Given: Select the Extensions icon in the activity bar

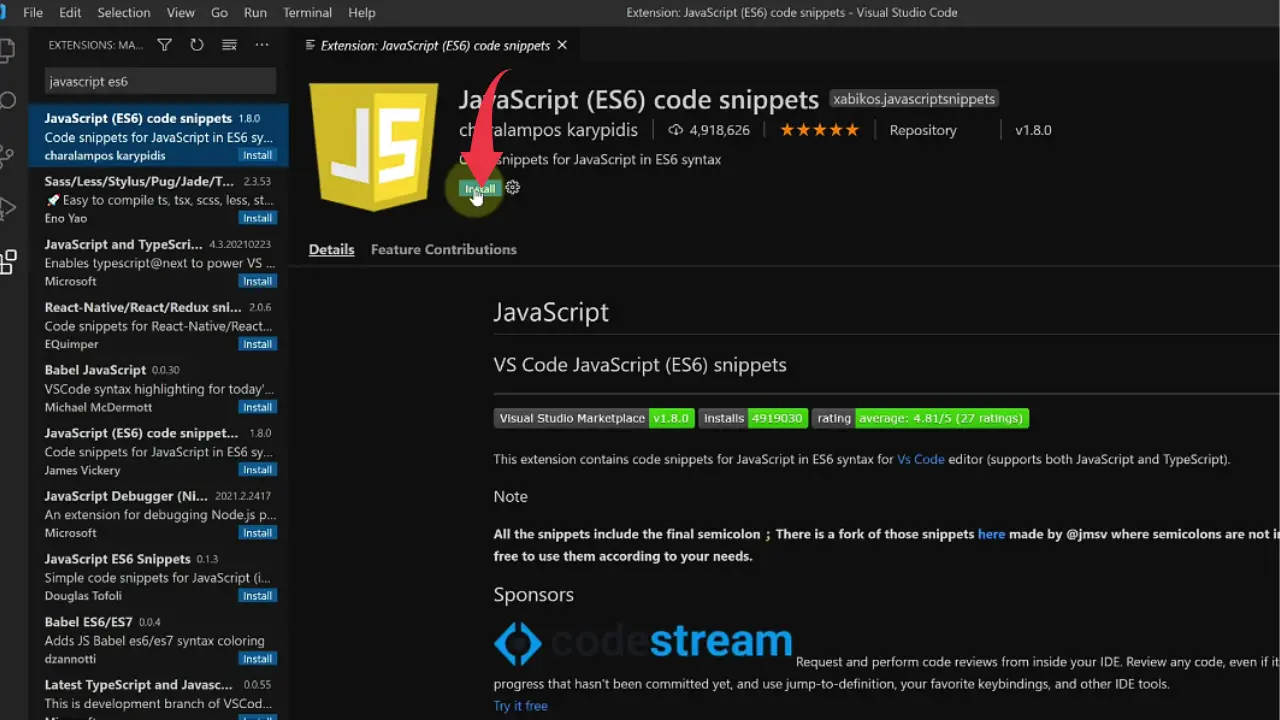Looking at the screenshot, I should coord(7,262).
